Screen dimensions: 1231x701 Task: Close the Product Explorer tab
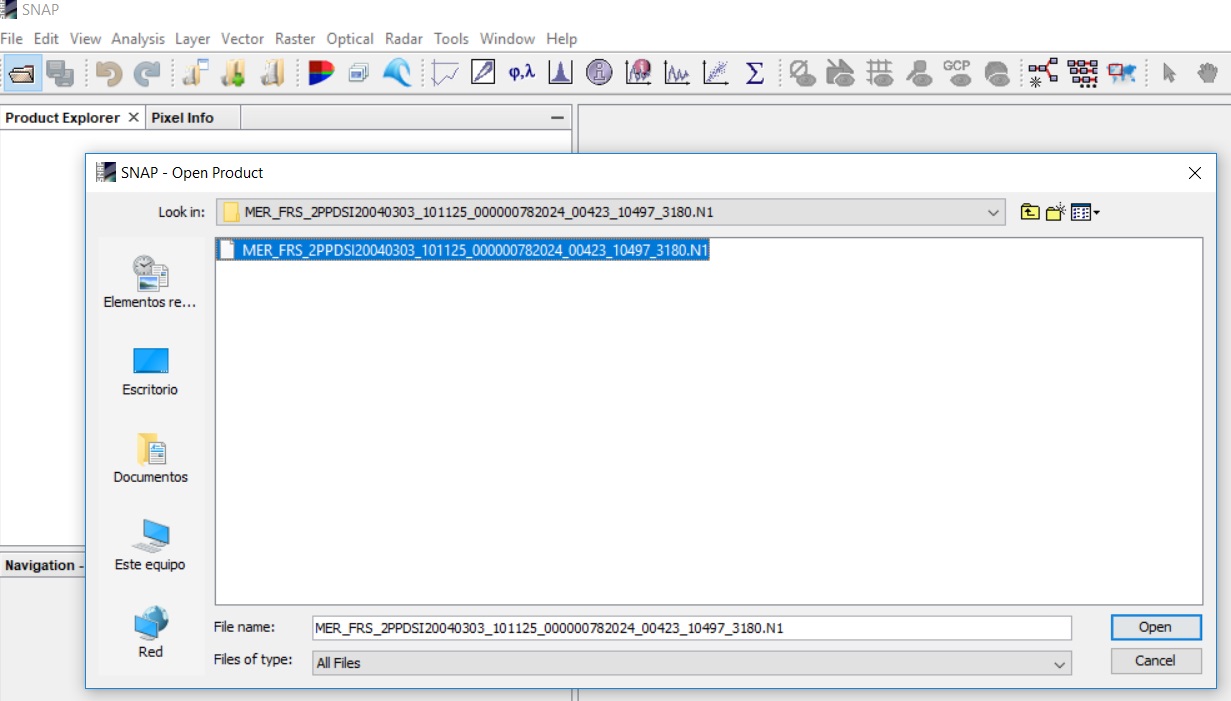133,118
